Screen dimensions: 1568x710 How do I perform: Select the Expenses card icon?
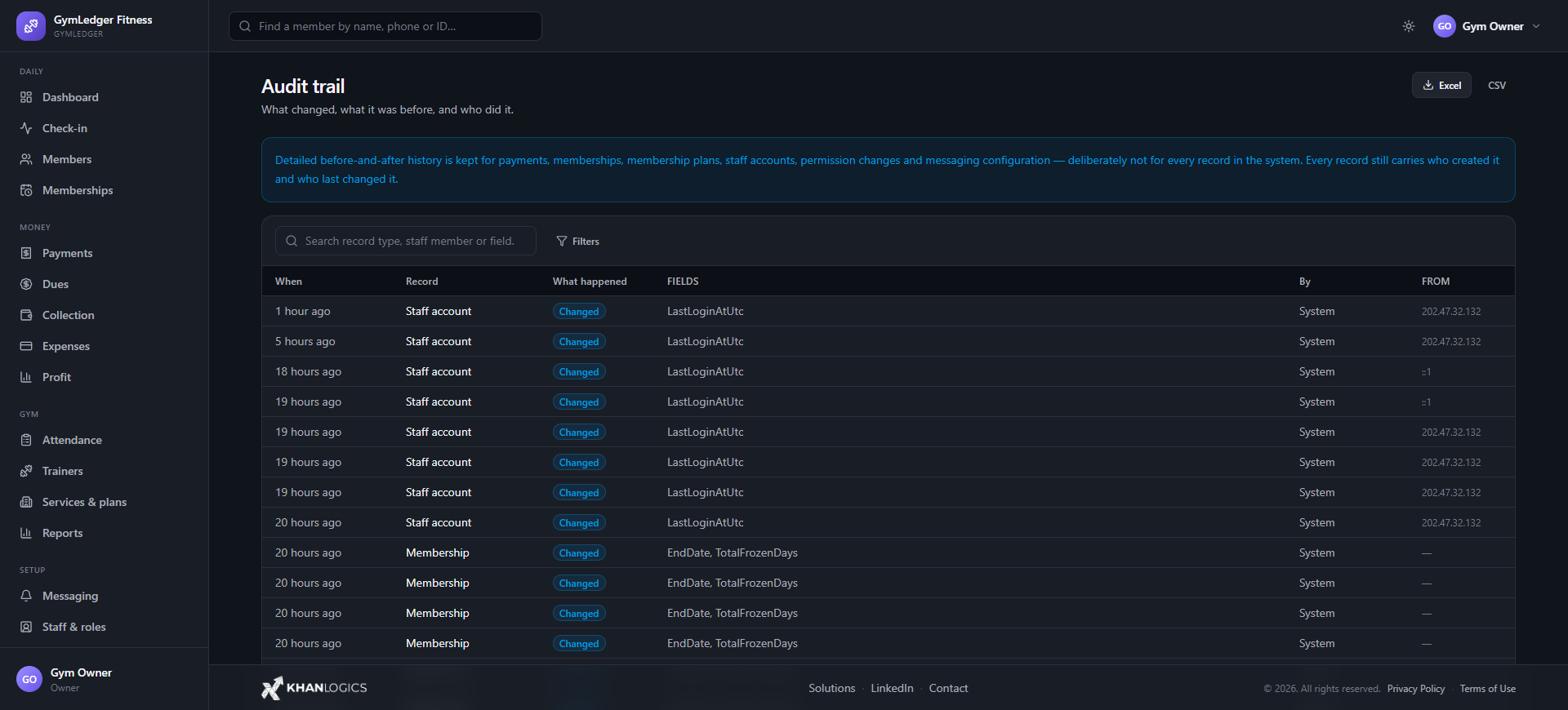pos(26,346)
